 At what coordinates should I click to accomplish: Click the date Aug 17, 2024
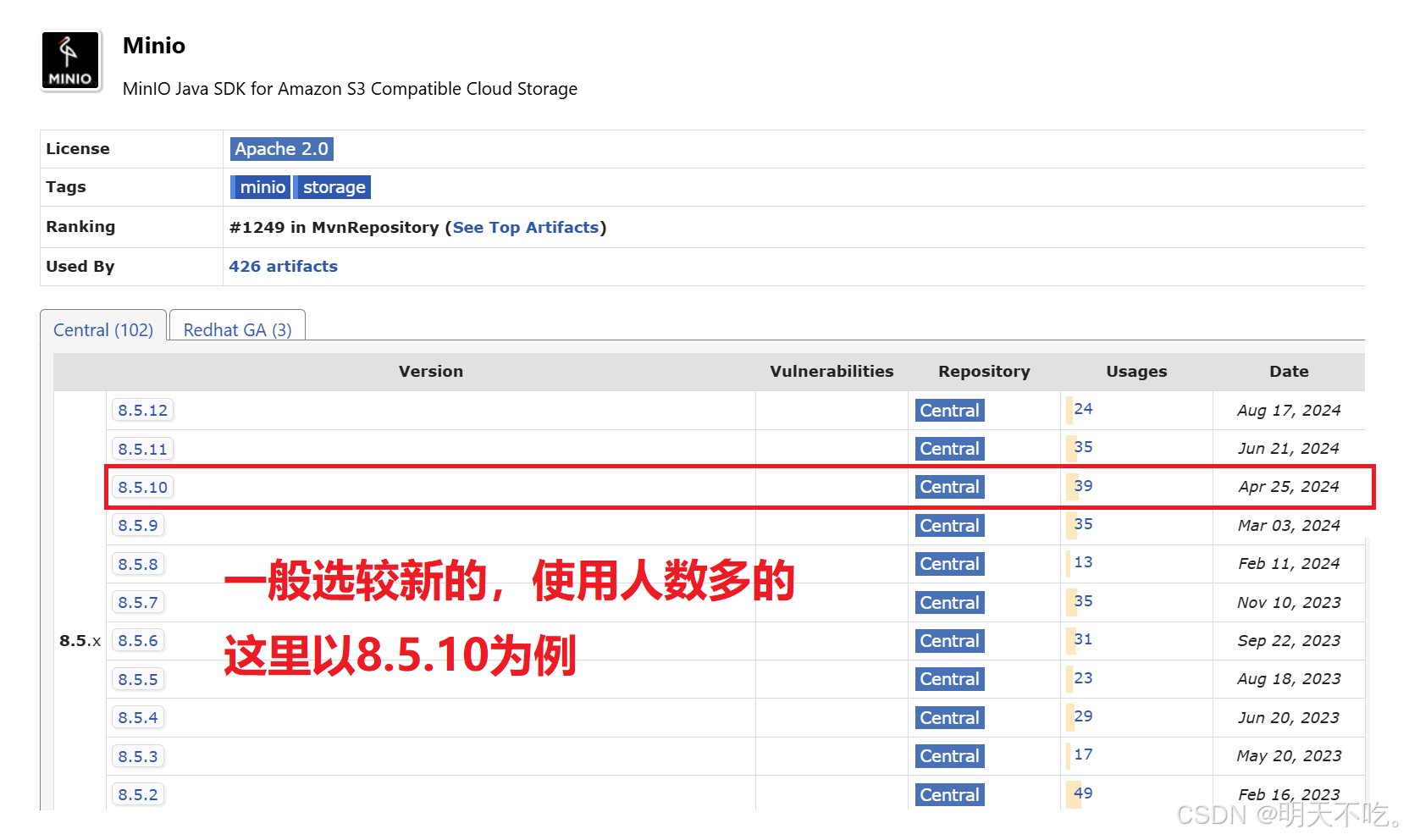coord(1289,411)
